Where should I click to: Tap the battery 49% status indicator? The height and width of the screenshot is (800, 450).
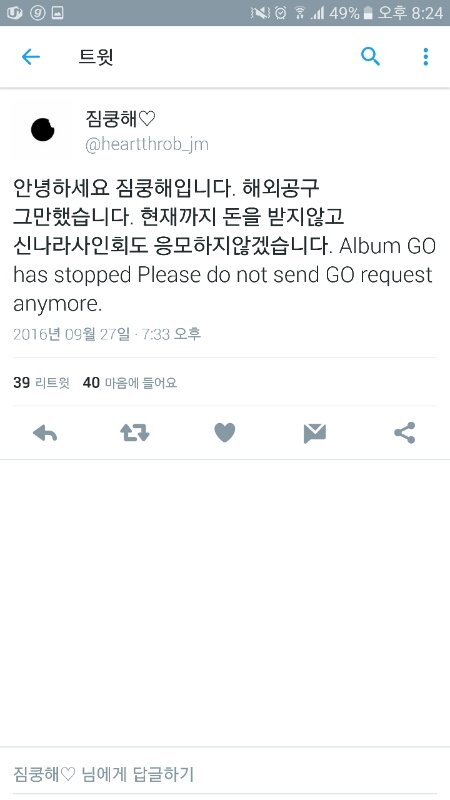point(351,13)
